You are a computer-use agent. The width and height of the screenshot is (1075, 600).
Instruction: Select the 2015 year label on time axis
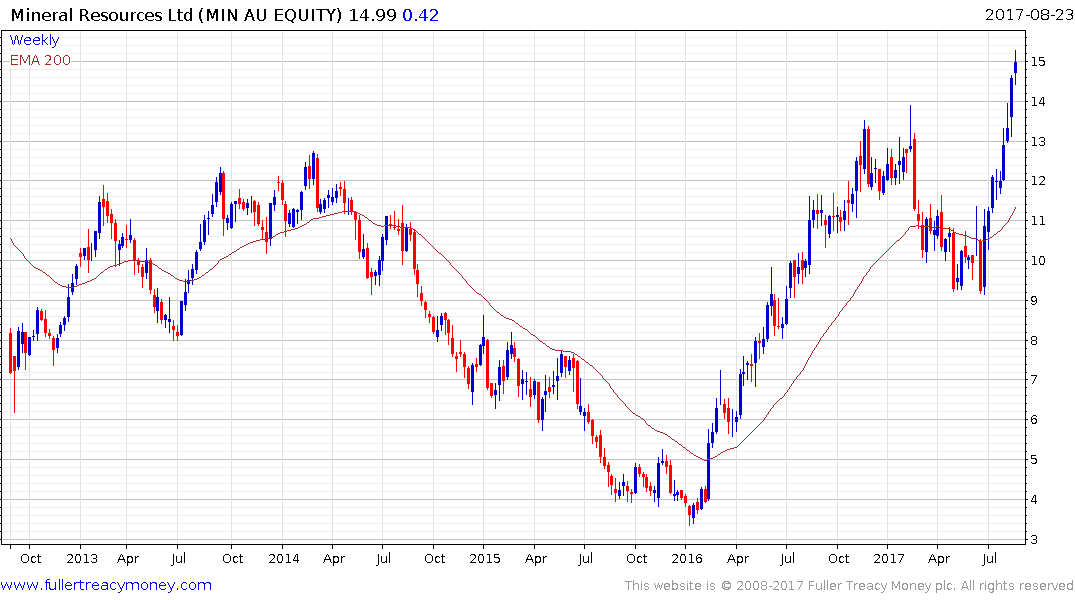[485, 558]
